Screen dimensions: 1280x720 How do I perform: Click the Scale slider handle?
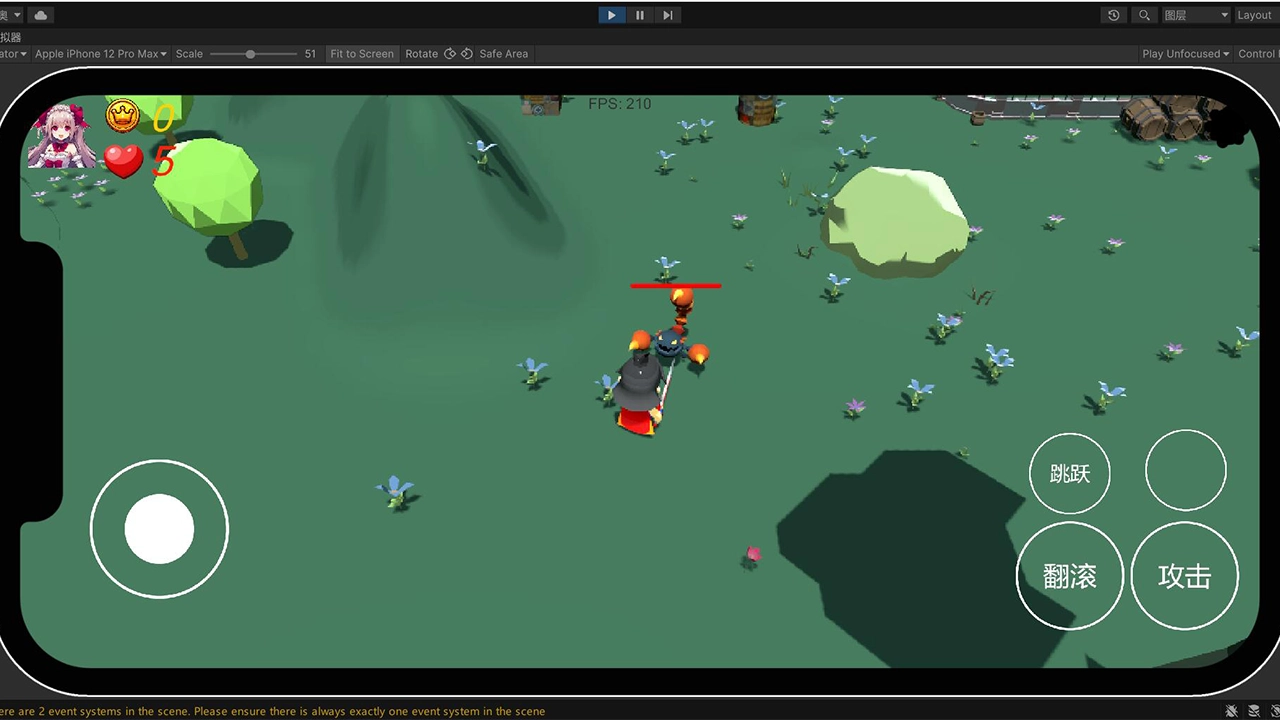click(x=250, y=54)
